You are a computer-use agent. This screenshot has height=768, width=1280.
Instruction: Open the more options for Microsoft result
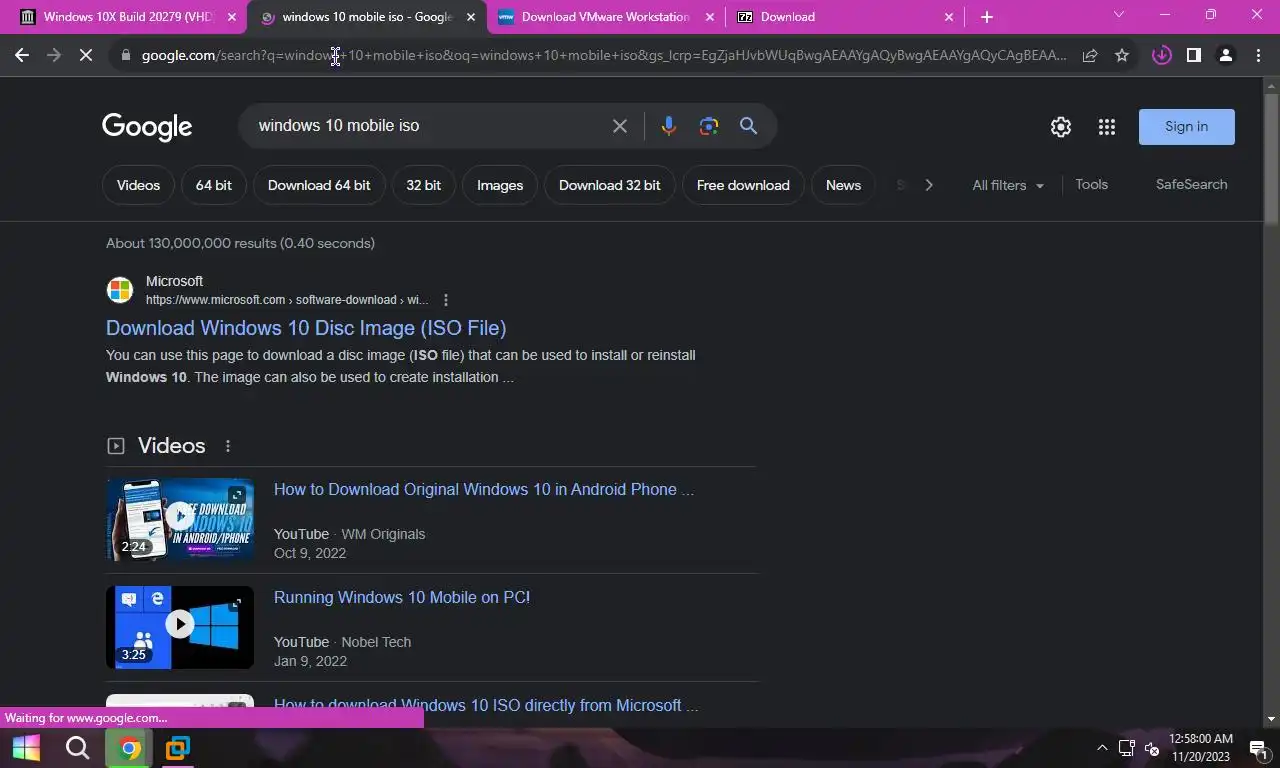coord(446,300)
